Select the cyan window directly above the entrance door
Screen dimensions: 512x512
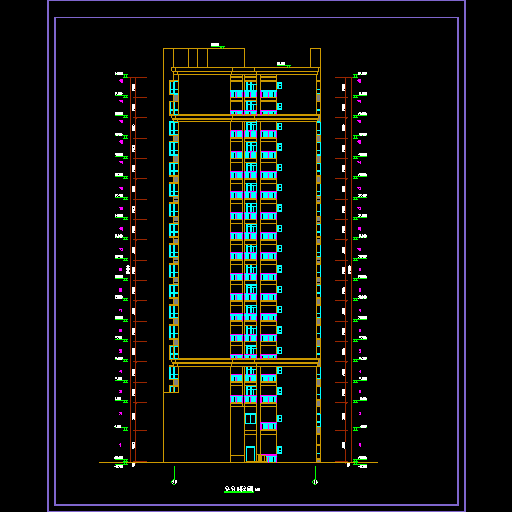click(250, 419)
